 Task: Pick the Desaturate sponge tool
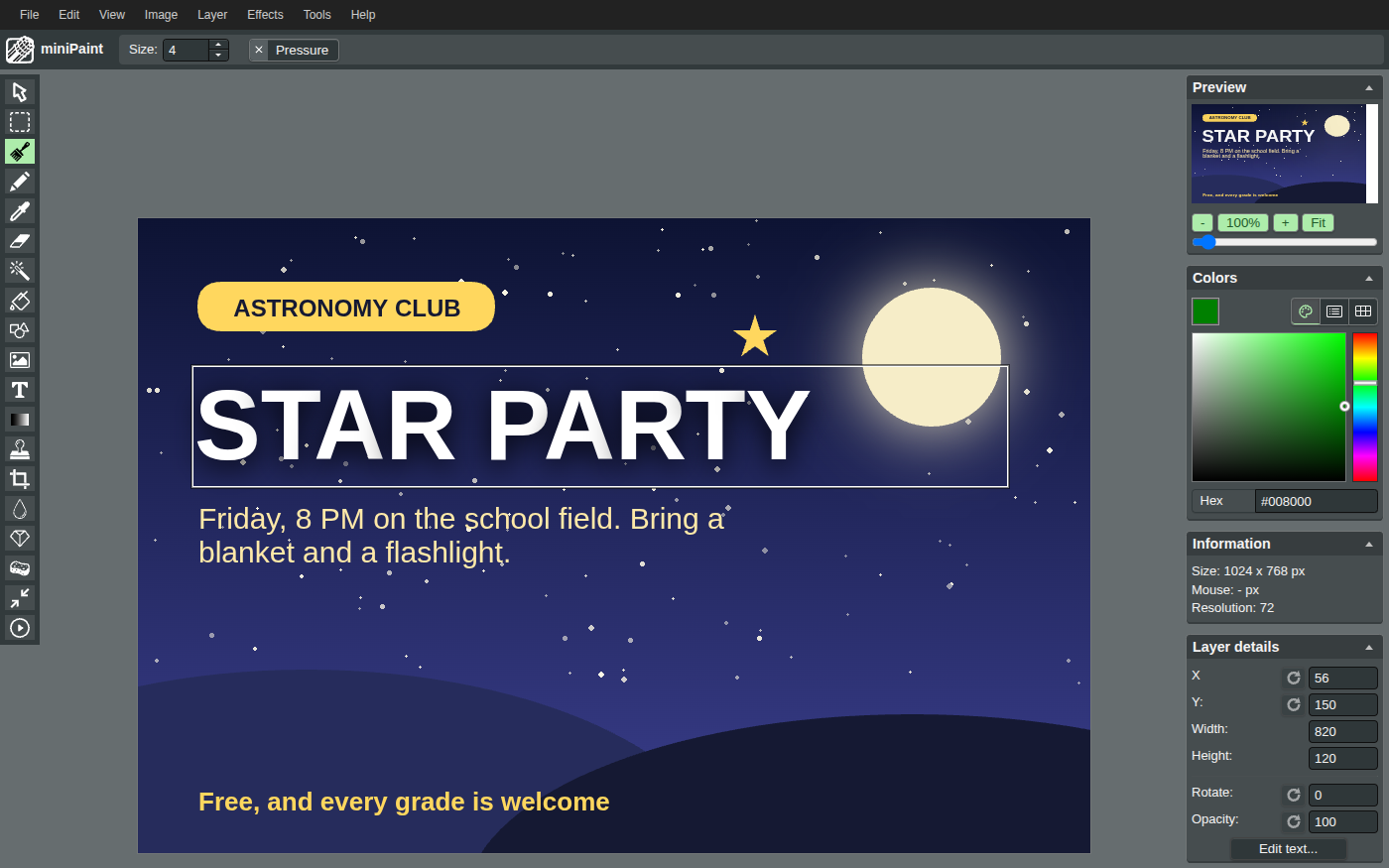[x=20, y=568]
